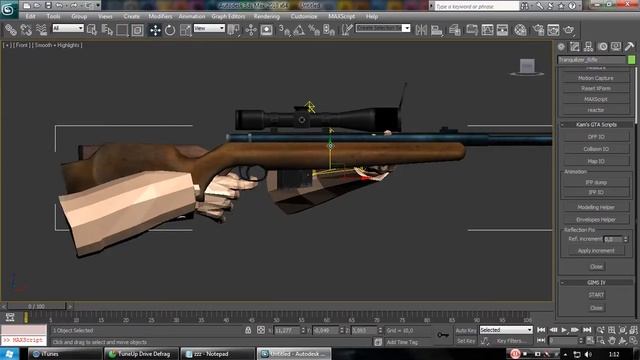The image size is (640, 360).
Task: Open the Material Editor
Action: coord(520,30)
